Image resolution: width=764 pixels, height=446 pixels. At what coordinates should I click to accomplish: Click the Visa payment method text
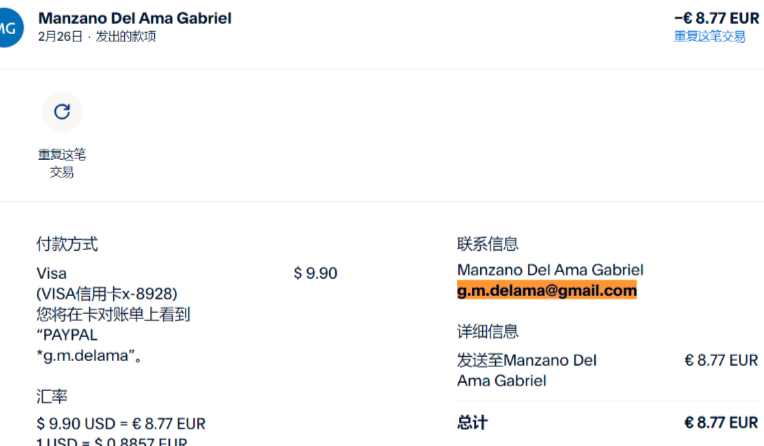click(x=51, y=273)
